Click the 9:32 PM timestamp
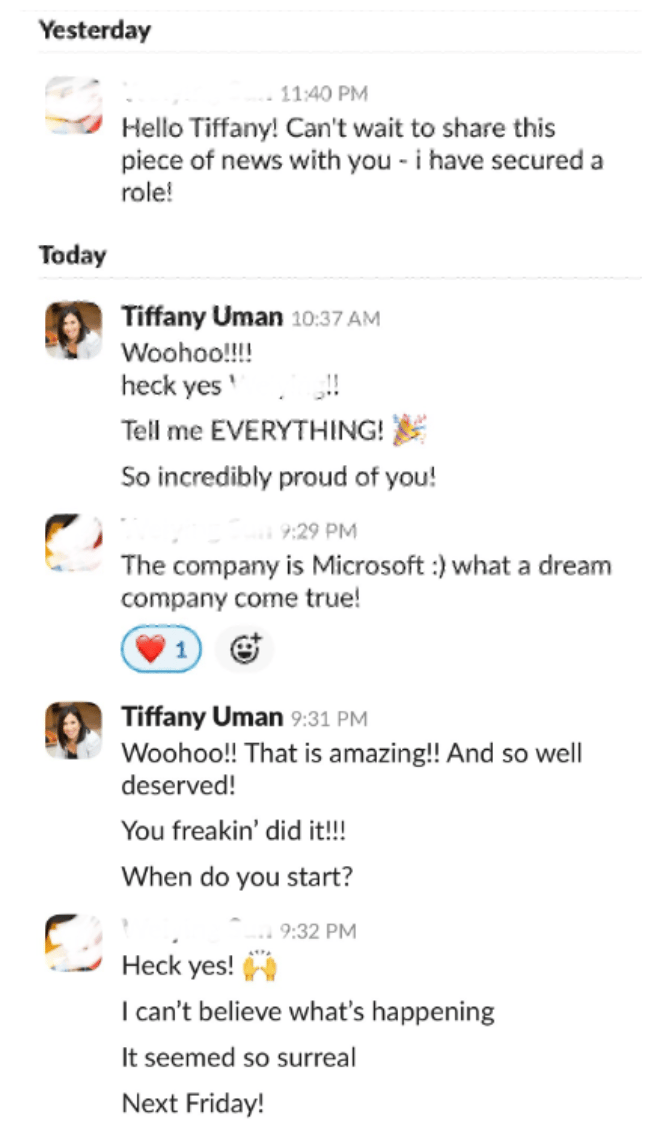Screen dimensions: 666x1124 coord(318,932)
